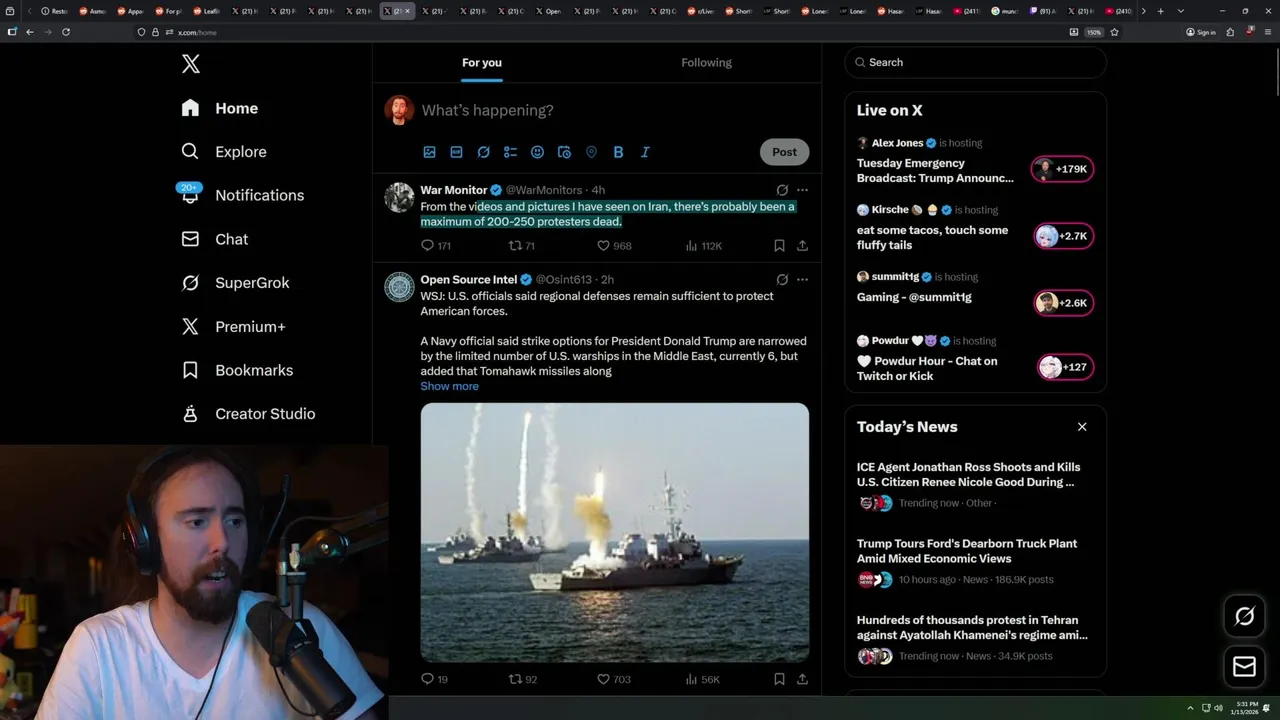The height and width of the screenshot is (720, 1280).
Task: Repost the Open Source Intel post
Action: [x=523, y=679]
